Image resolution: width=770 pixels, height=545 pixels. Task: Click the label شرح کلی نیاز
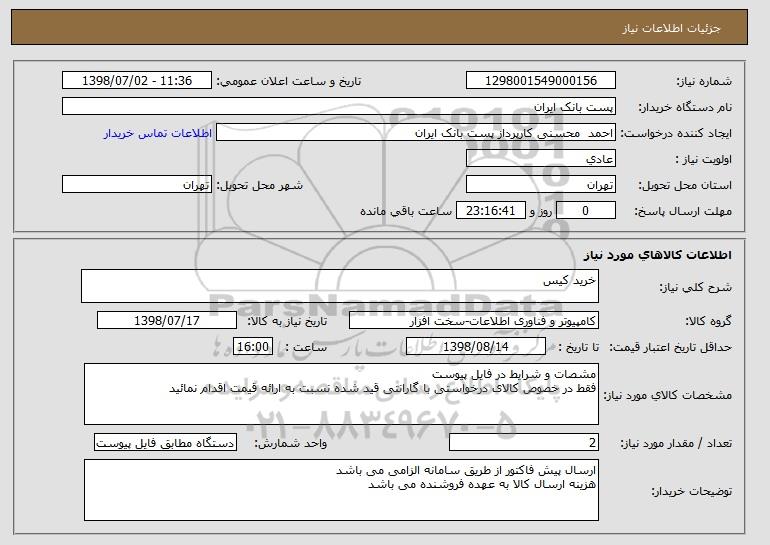[695, 287]
